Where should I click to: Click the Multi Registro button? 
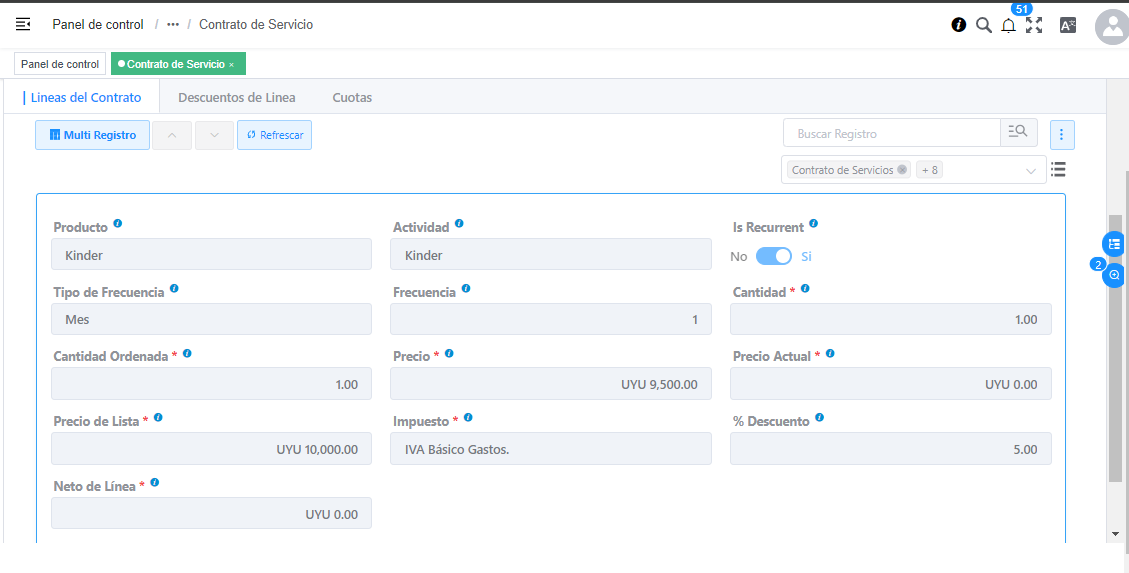click(x=92, y=135)
